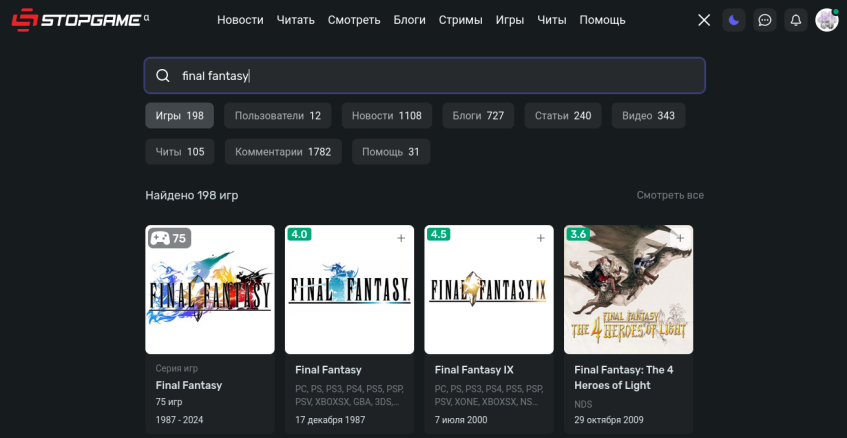This screenshot has width=847, height=438.
Task: Add Final Fantasy to collection with plus icon
Action: point(401,238)
